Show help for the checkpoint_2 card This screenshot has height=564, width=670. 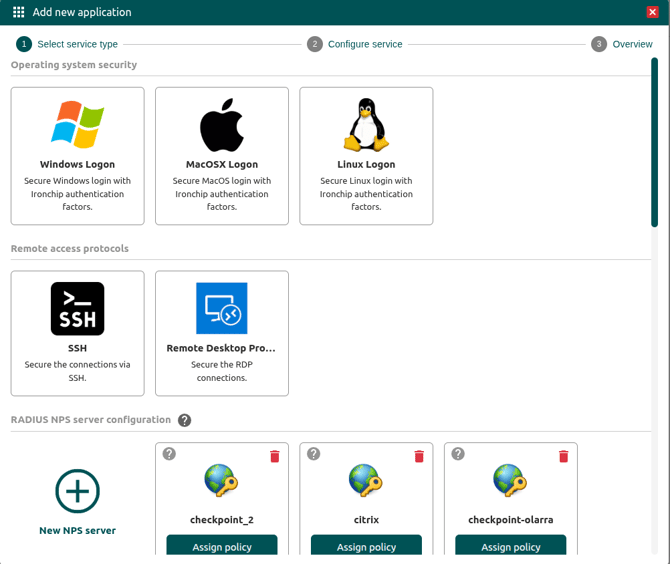pos(169,454)
